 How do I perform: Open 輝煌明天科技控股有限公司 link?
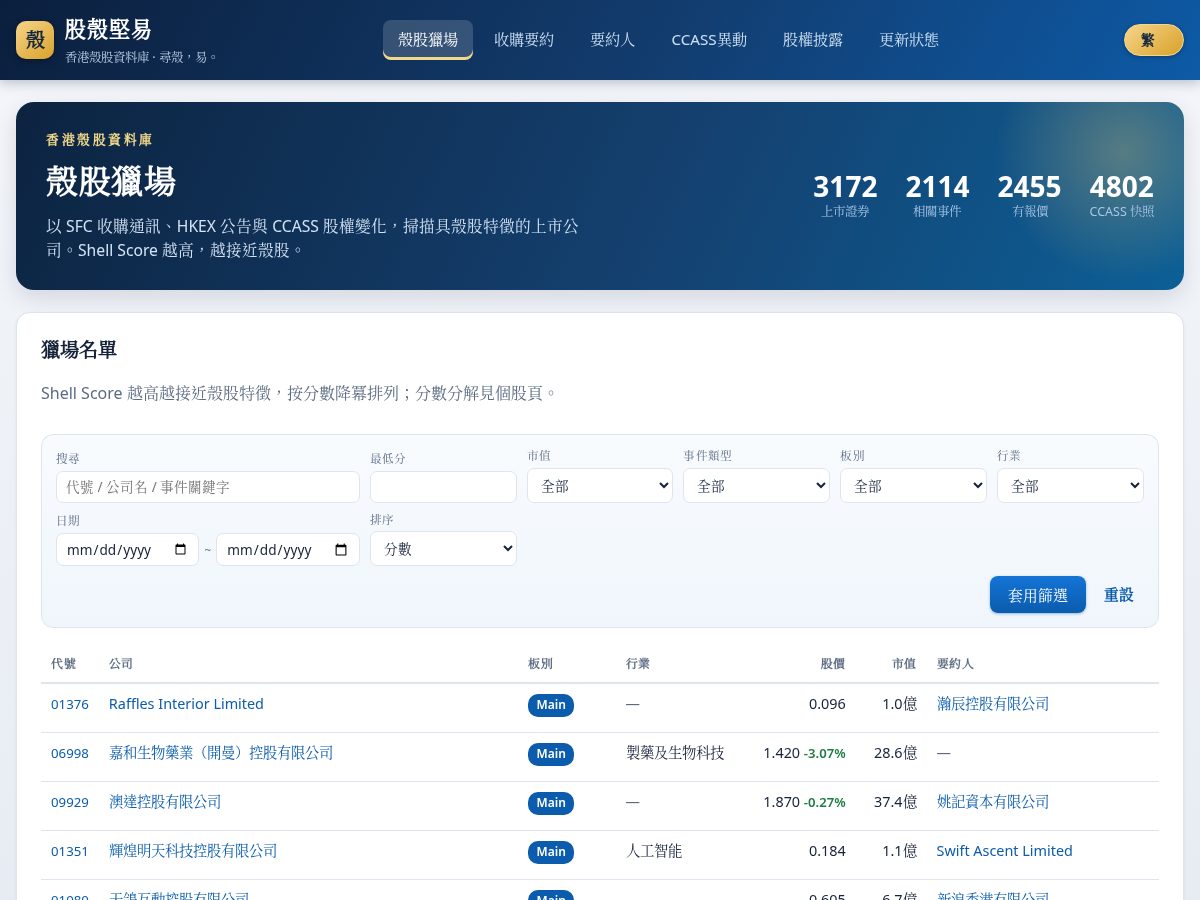pos(193,851)
